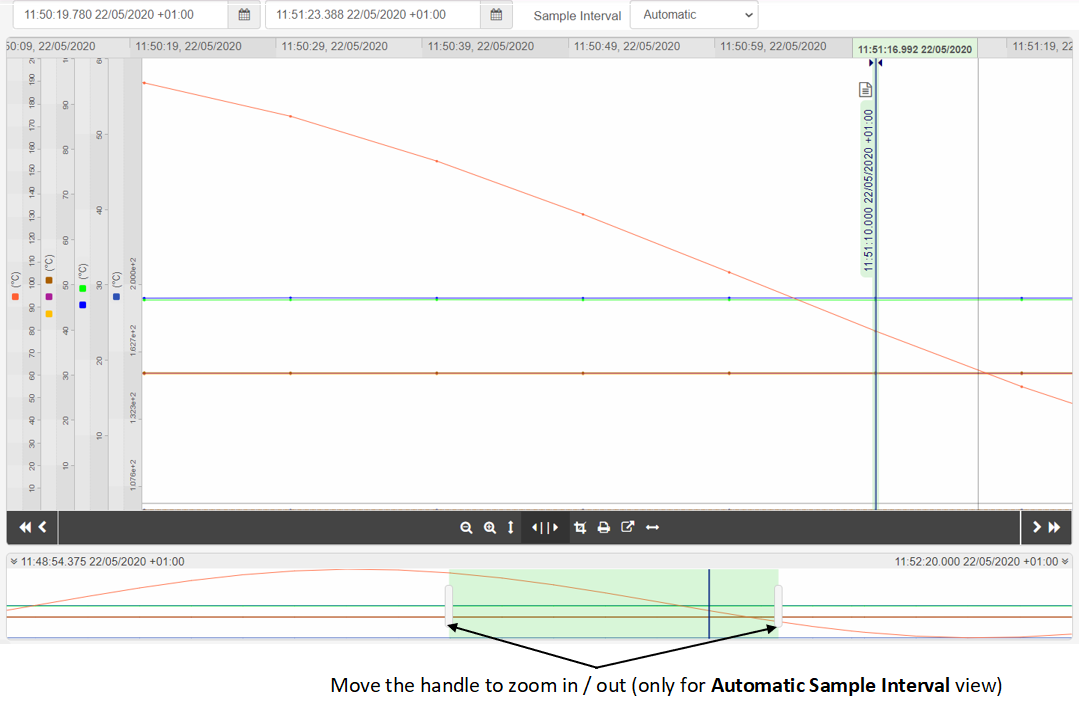The image size is (1081, 710).
Task: Select the crop tool icon
Action: coord(580,528)
